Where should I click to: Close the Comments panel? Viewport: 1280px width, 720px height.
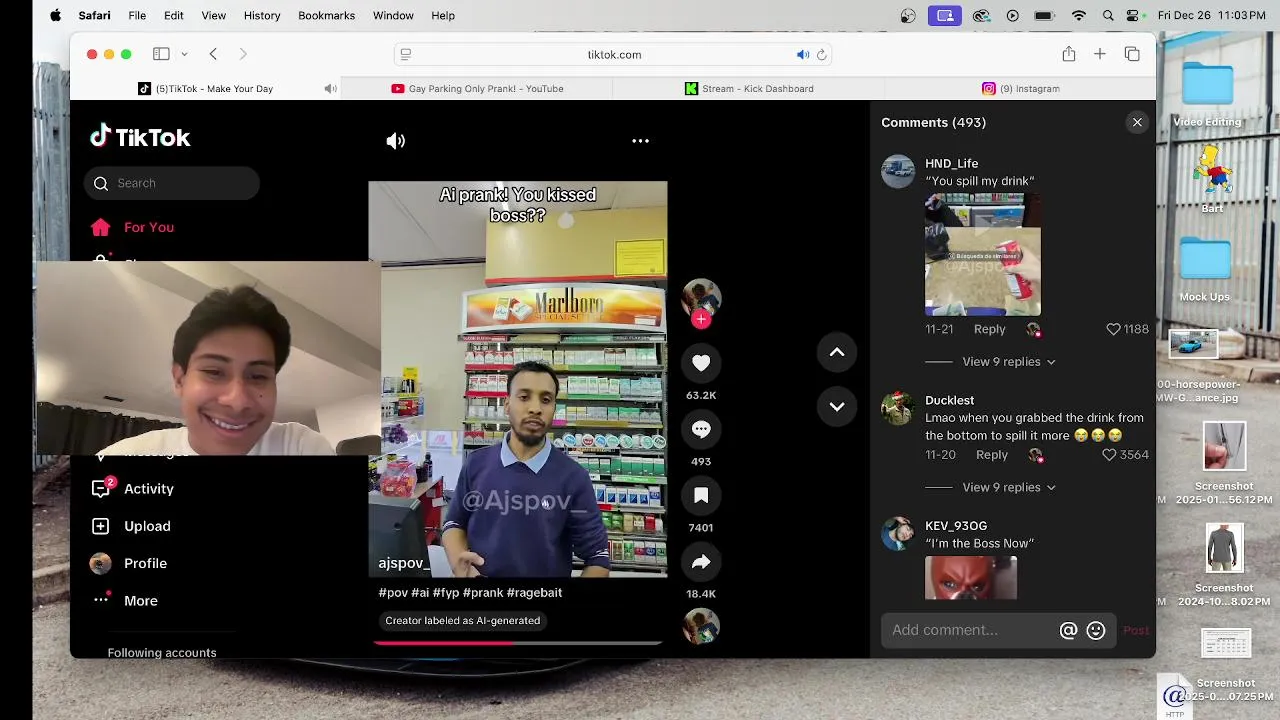click(1137, 122)
